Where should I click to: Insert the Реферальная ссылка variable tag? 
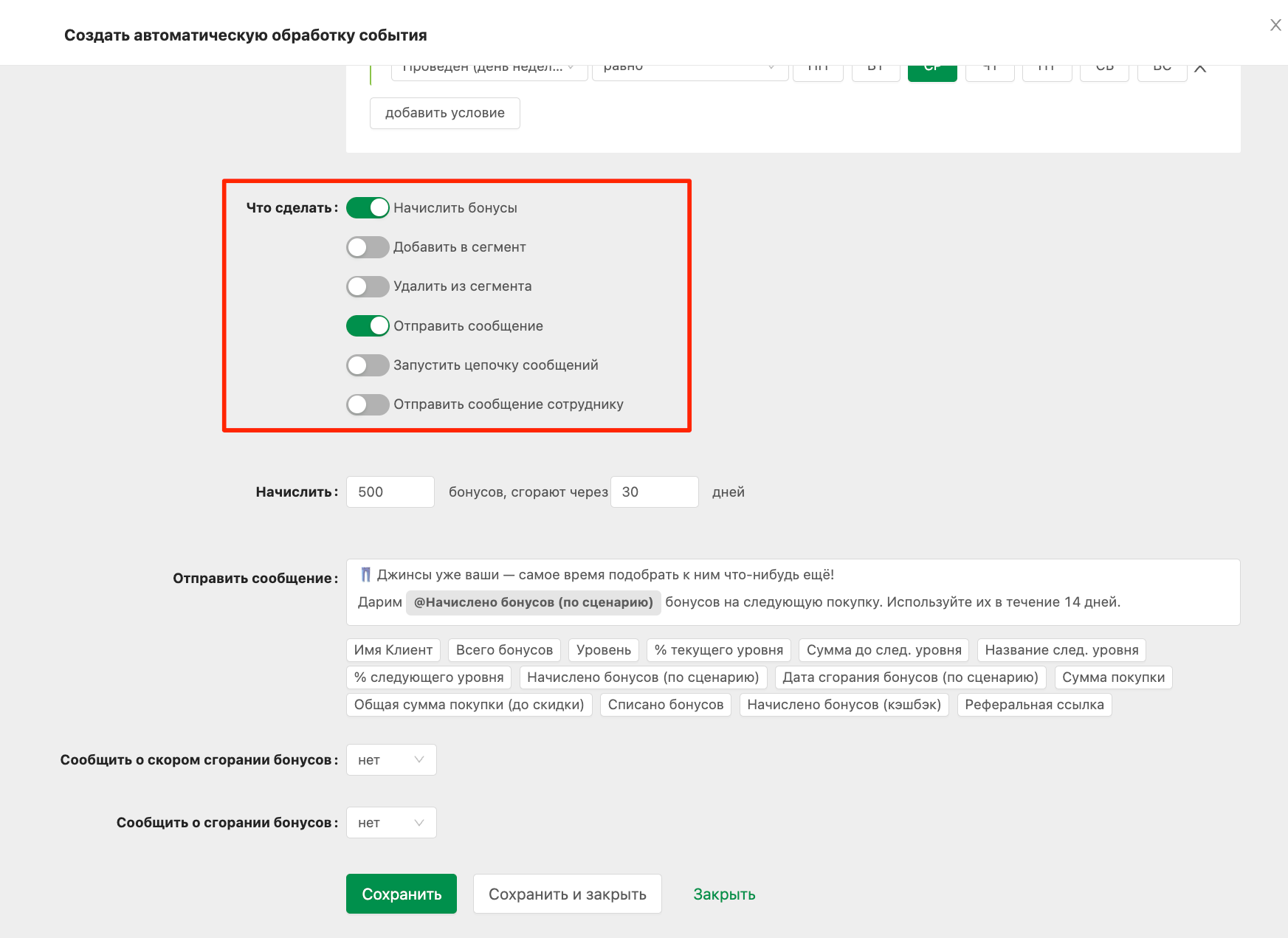click(x=1034, y=705)
